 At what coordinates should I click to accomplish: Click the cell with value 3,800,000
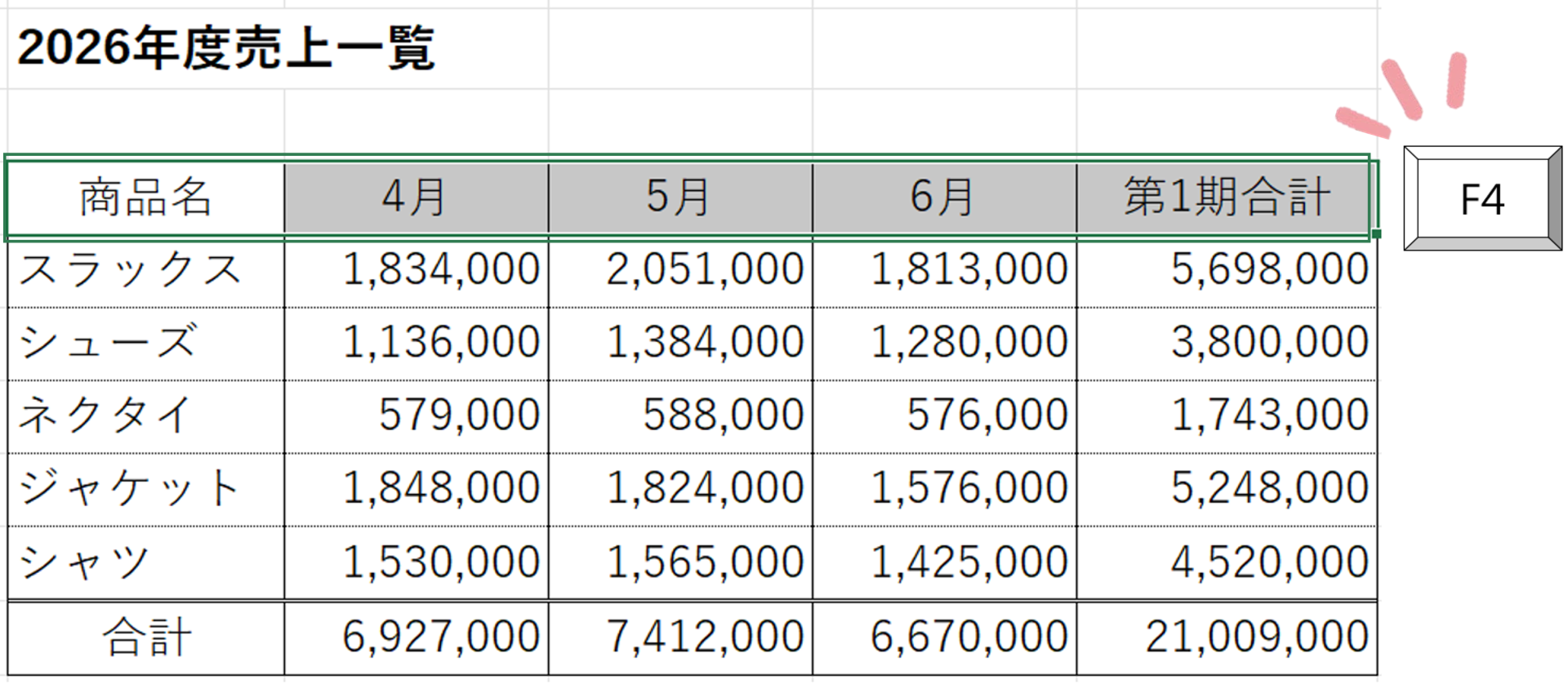(x=1226, y=343)
